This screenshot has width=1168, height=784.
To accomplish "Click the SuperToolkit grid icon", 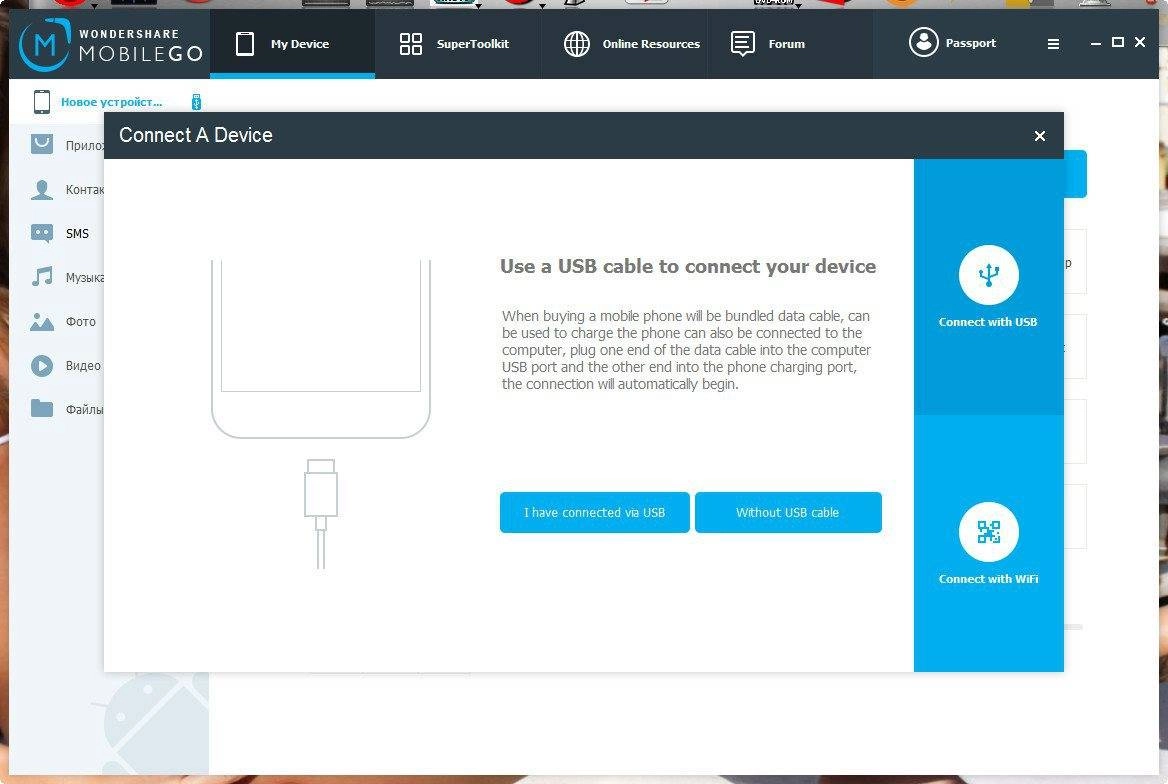I will (410, 44).
